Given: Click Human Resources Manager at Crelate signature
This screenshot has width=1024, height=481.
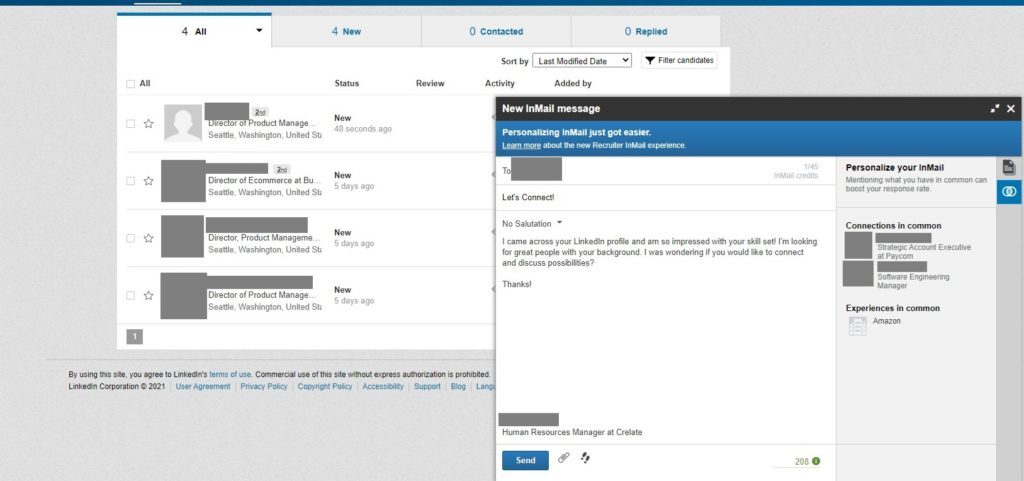Looking at the screenshot, I should pos(572,432).
